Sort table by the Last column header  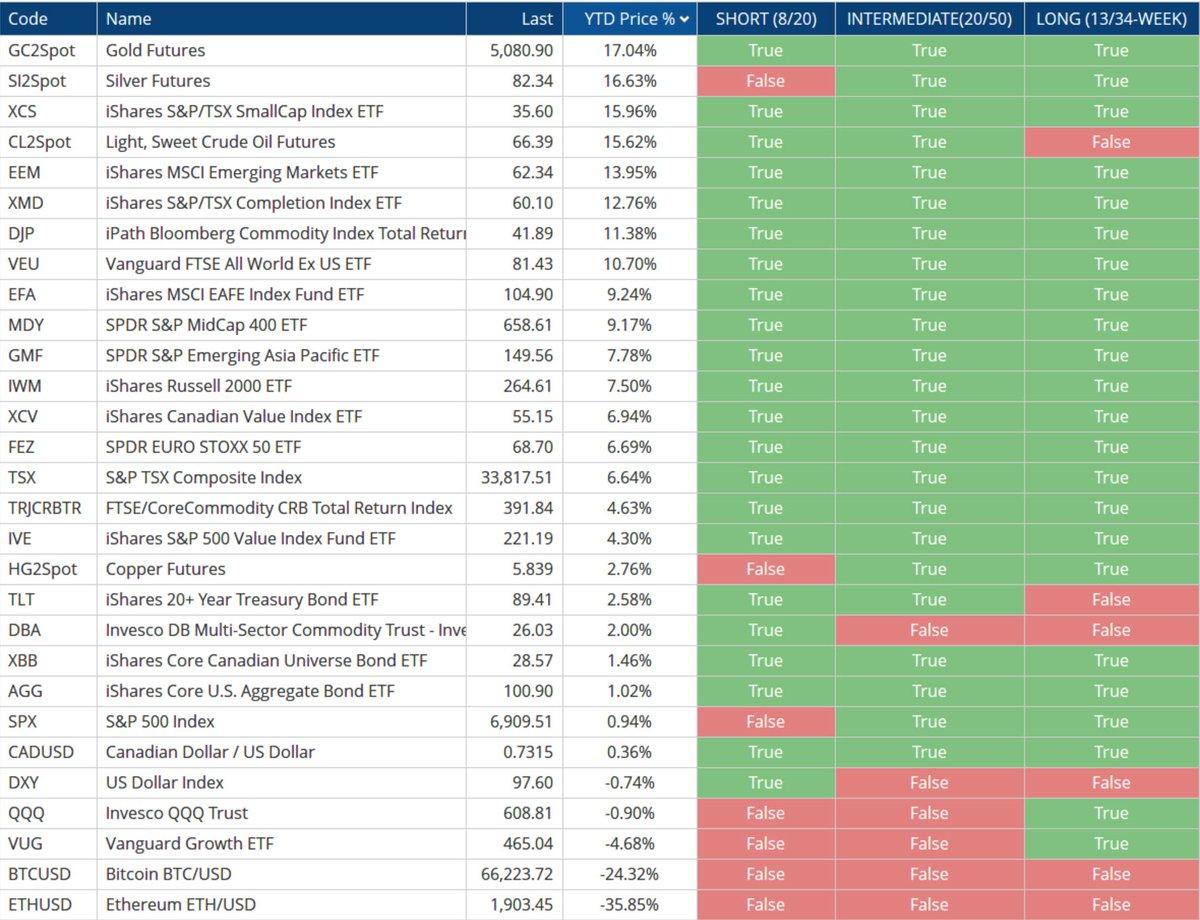(x=537, y=18)
